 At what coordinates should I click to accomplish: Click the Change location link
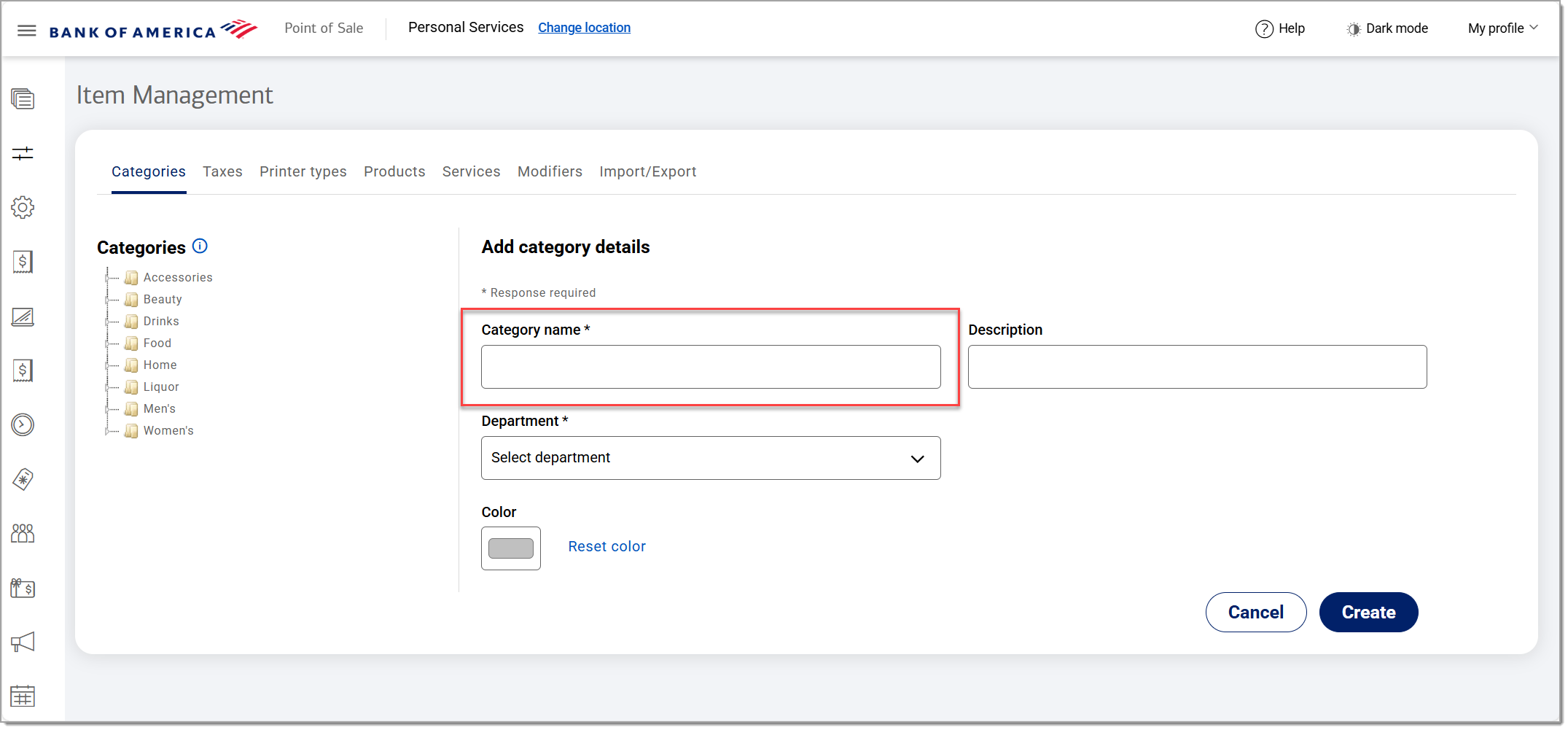tap(584, 28)
